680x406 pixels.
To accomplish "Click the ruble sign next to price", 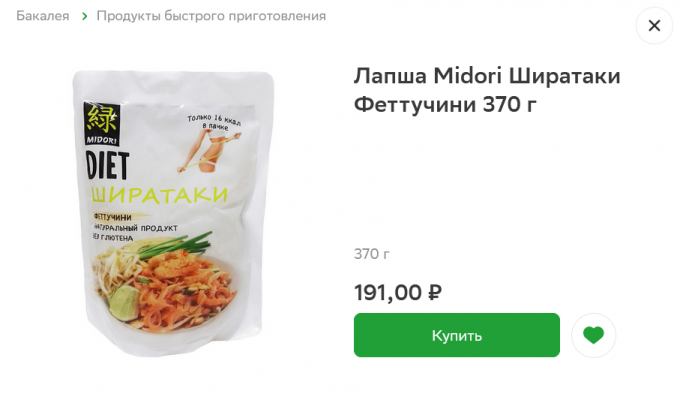I will pyautogui.click(x=435, y=292).
